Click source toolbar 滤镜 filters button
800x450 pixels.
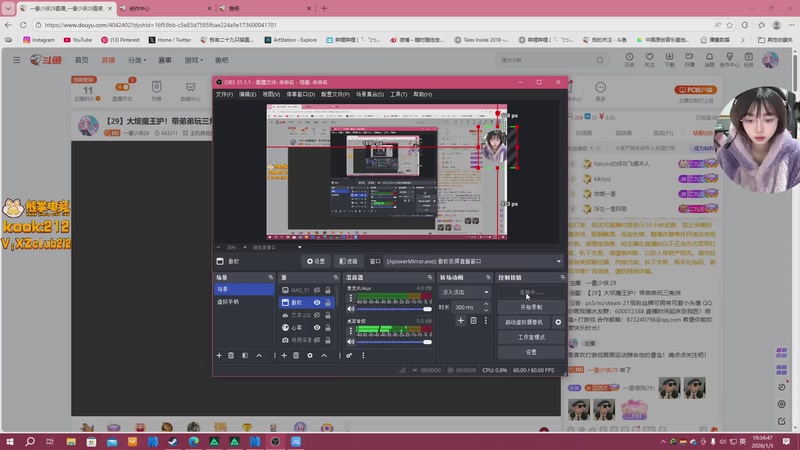pyautogui.click(x=348, y=261)
